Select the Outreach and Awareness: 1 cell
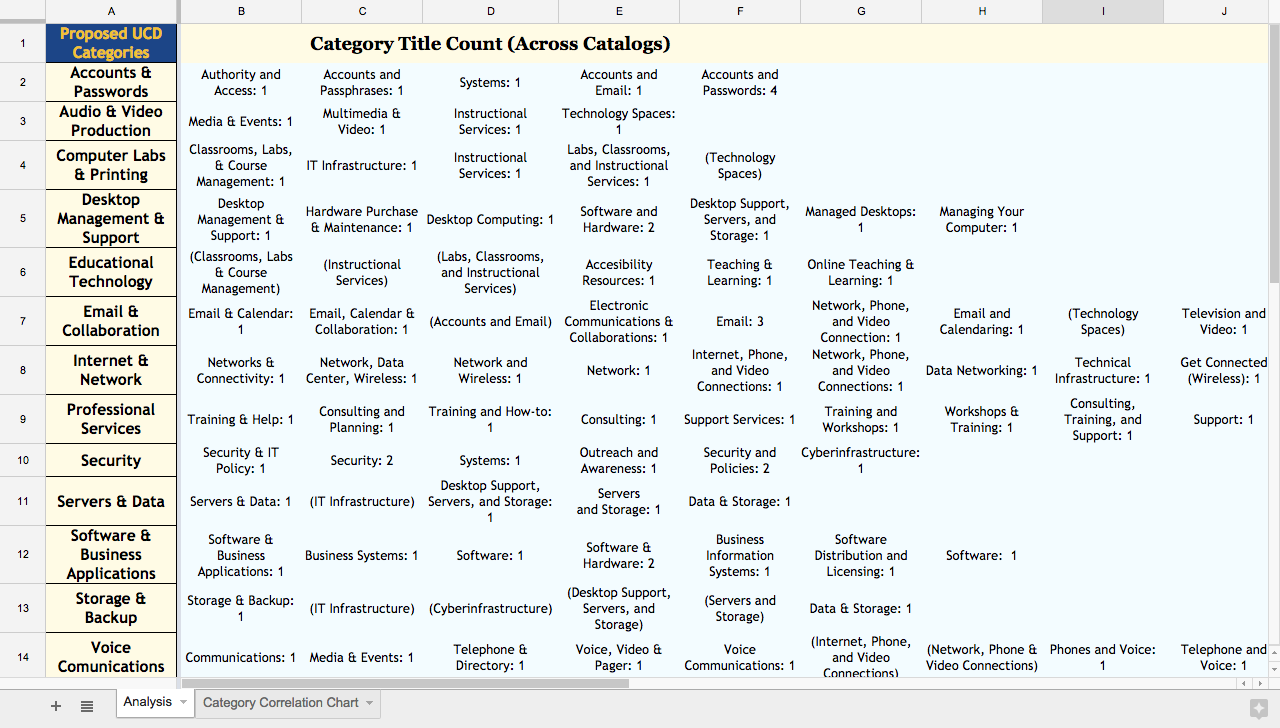 coord(619,460)
